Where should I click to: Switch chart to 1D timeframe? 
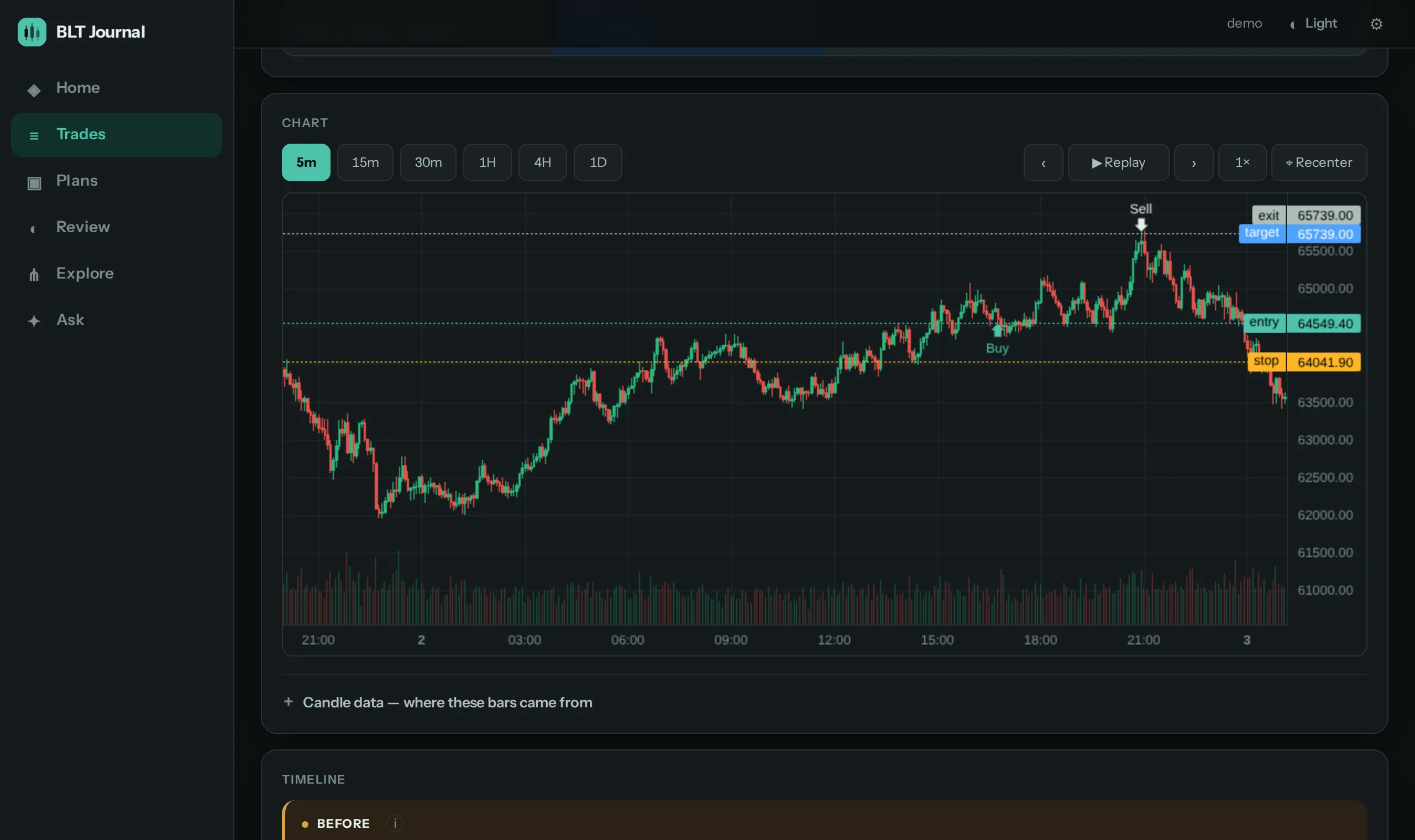[x=598, y=162]
